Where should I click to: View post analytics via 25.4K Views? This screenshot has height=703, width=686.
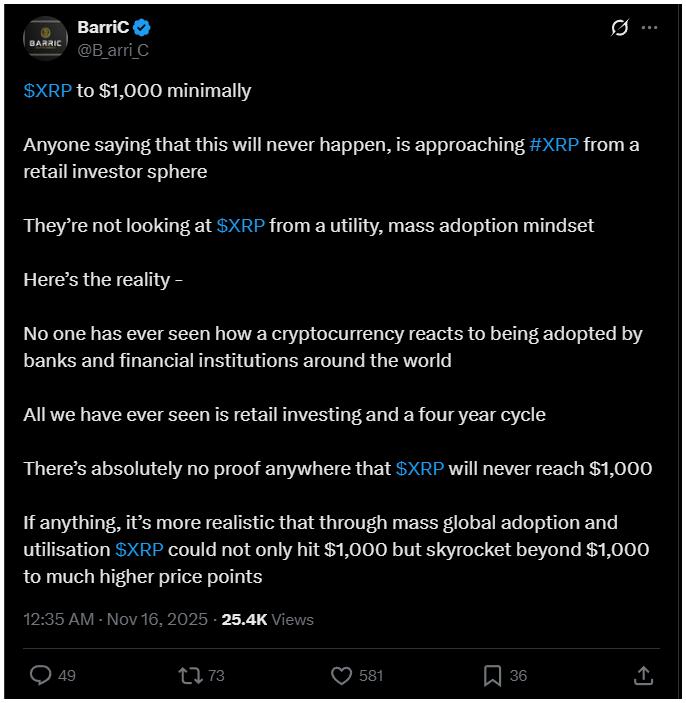[267, 619]
